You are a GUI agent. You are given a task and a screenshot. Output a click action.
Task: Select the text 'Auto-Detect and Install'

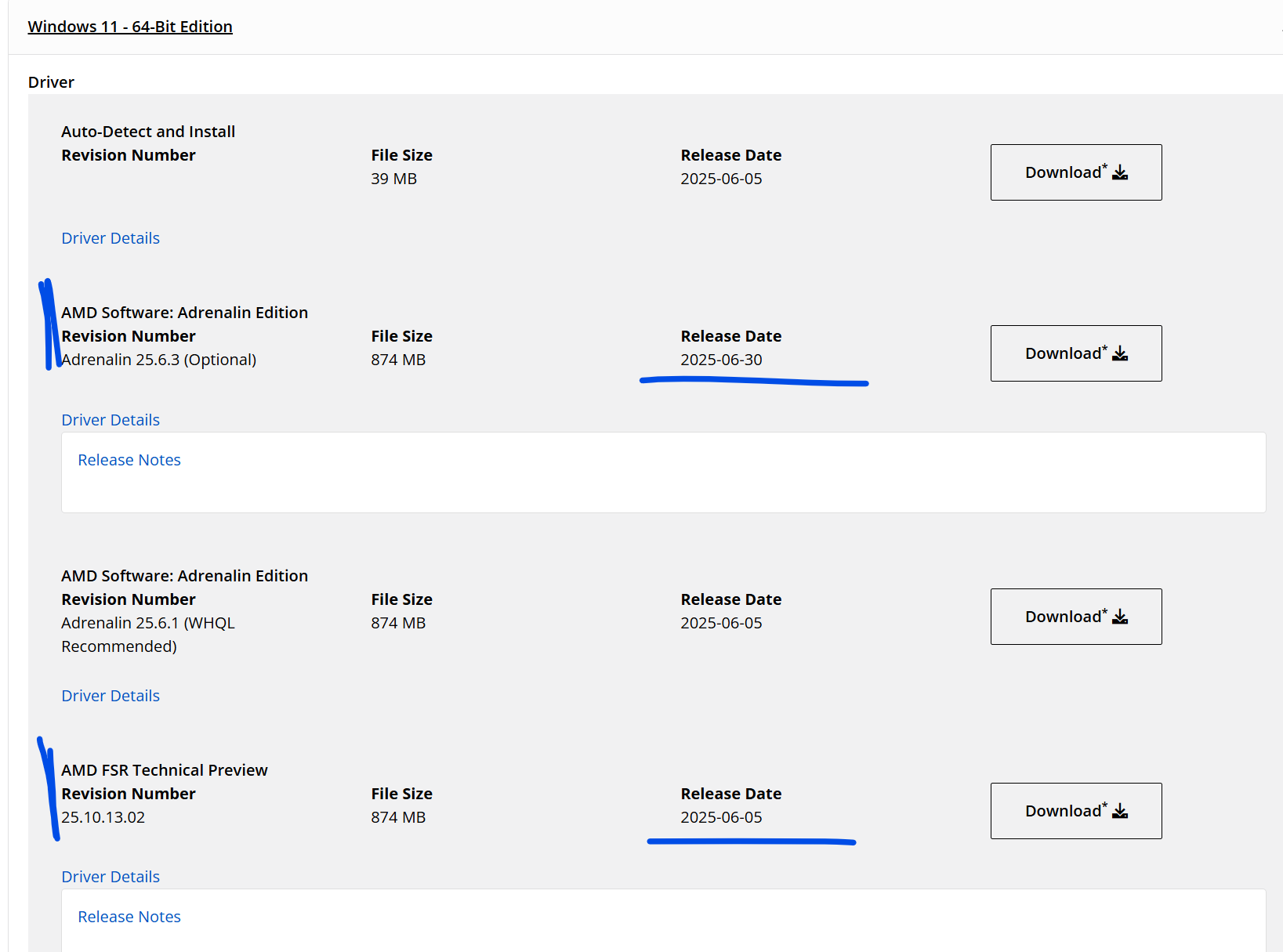pyautogui.click(x=148, y=132)
